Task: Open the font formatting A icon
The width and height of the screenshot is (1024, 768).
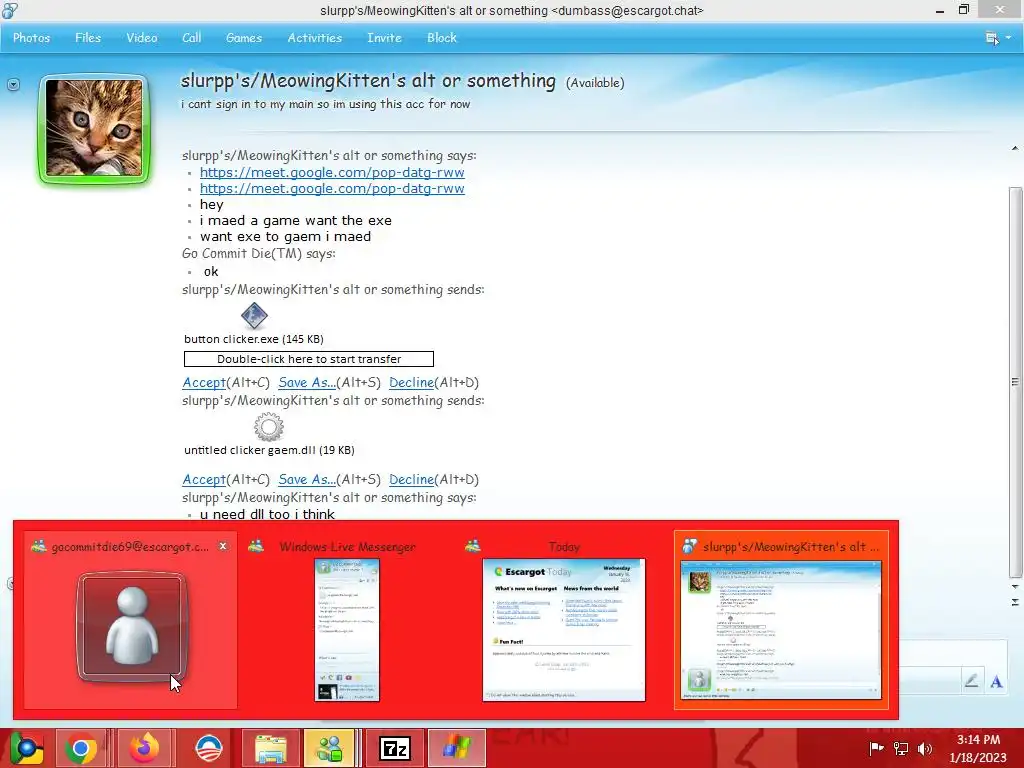Action: [997, 682]
